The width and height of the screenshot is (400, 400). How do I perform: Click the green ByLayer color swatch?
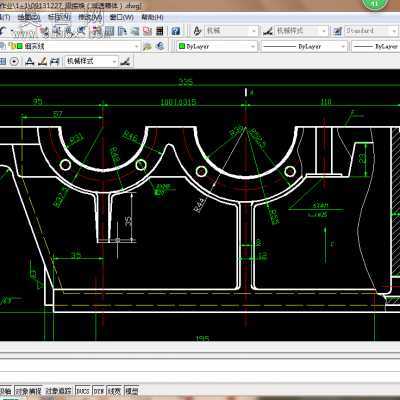[x=182, y=46]
